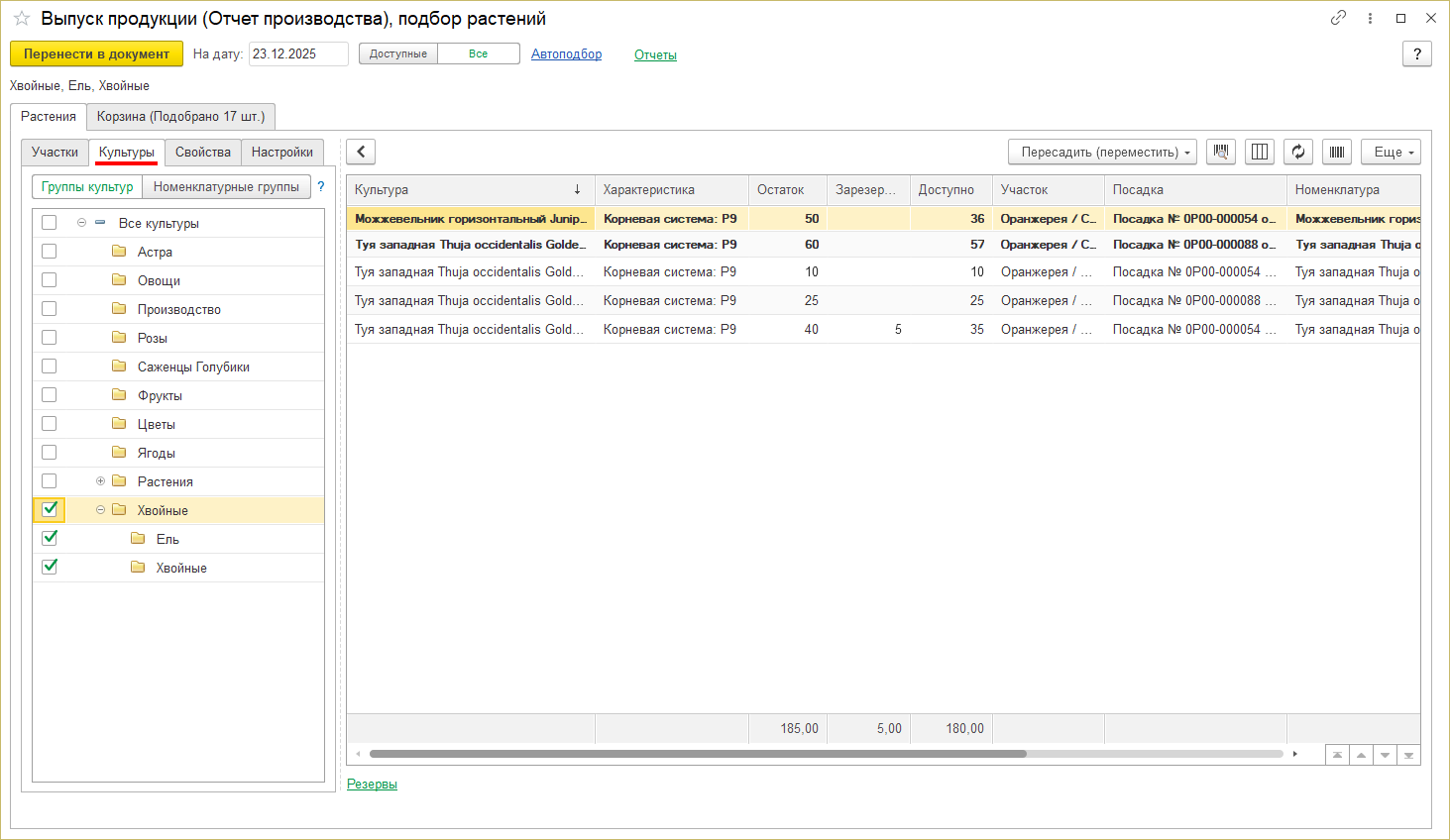Image resolution: width=1450 pixels, height=840 pixels.
Task: Click the barcode search icon
Action: click(x=1221, y=152)
